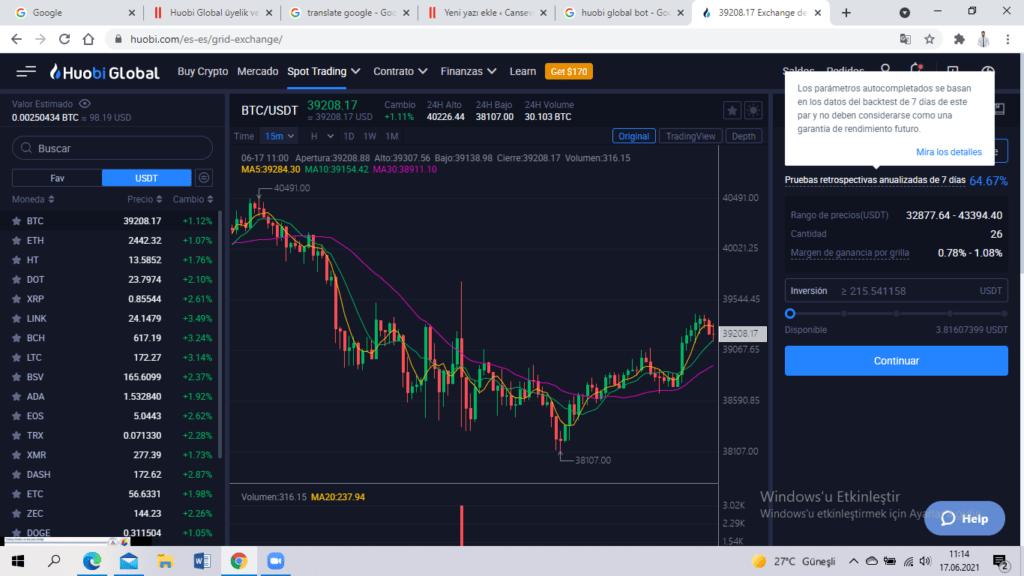1024x576 pixels.
Task: Open the Learn menu item
Action: pos(522,71)
